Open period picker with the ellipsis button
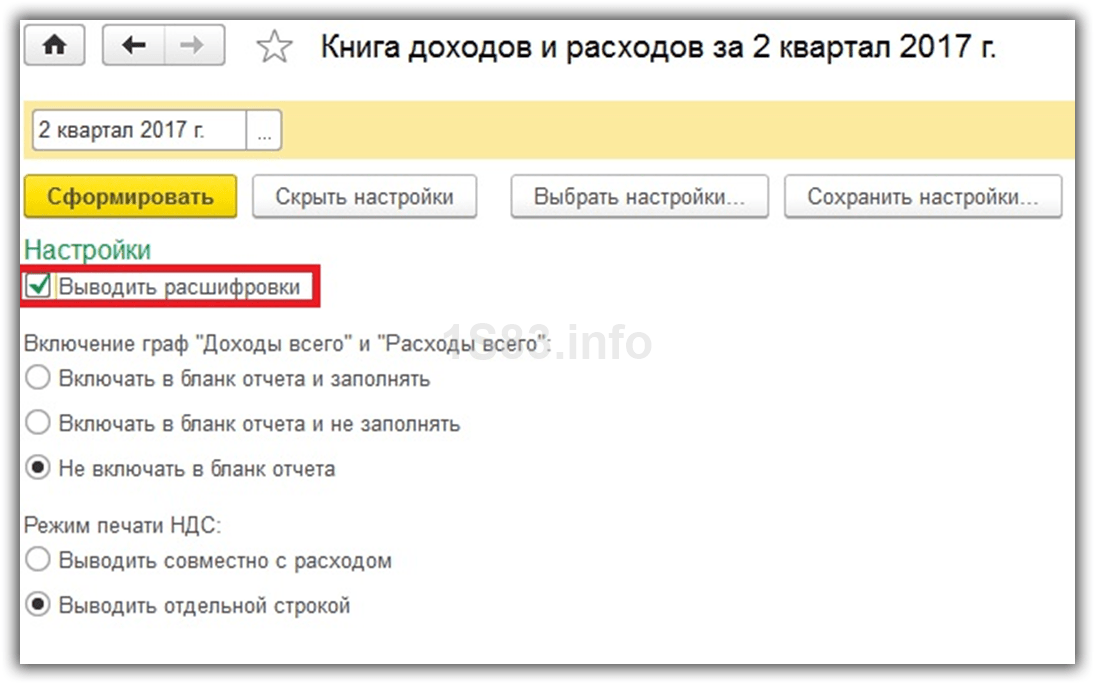The image size is (1095, 684). coord(264,131)
